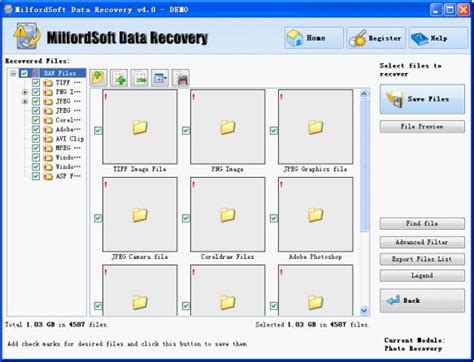Show the Legend

pyautogui.click(x=422, y=276)
